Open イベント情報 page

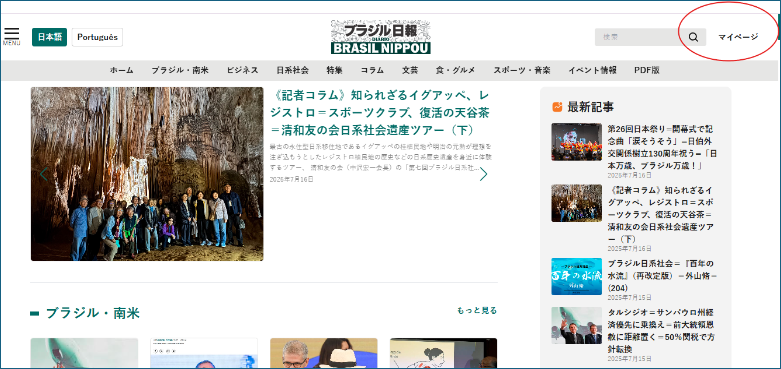coord(592,70)
